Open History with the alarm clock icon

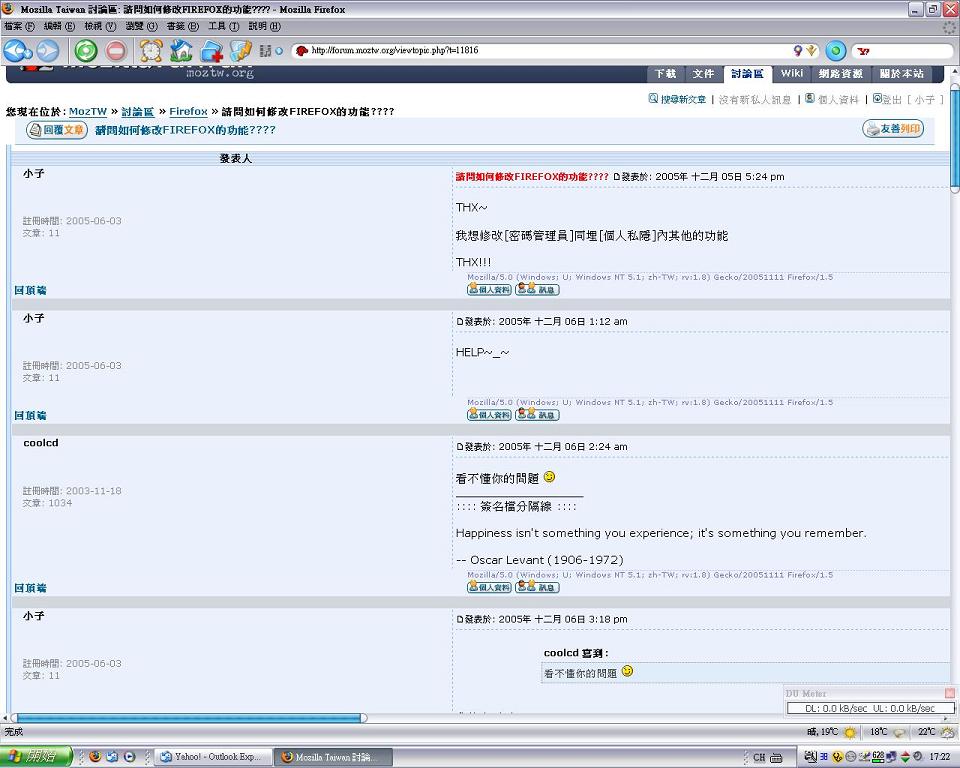[151, 51]
